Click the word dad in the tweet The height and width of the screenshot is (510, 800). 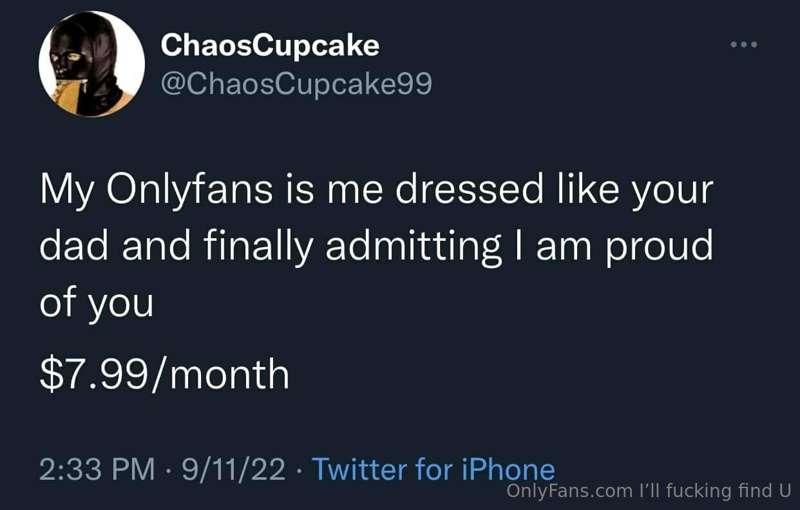tap(74, 246)
